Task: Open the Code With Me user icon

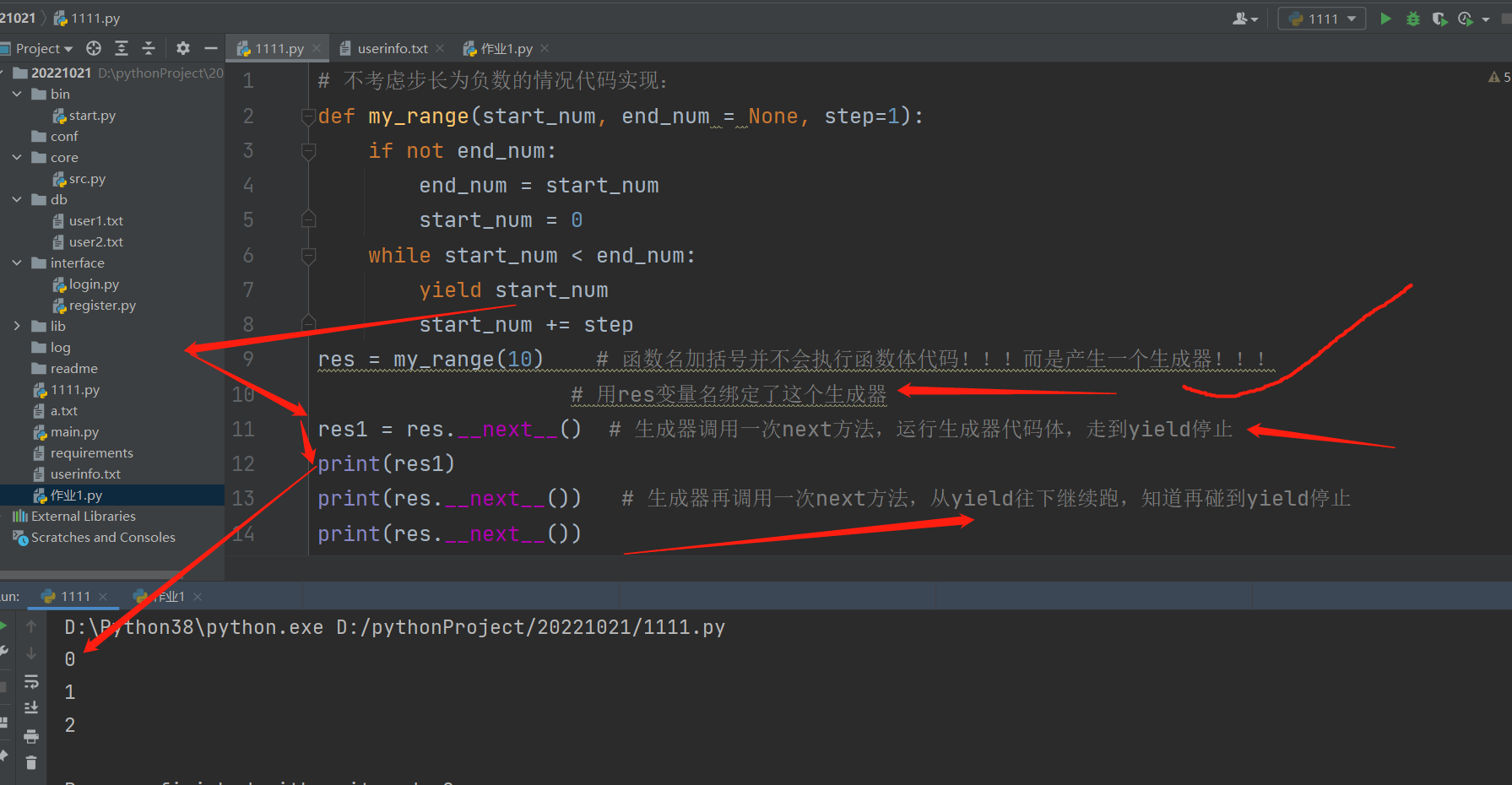Action: pos(1245,19)
